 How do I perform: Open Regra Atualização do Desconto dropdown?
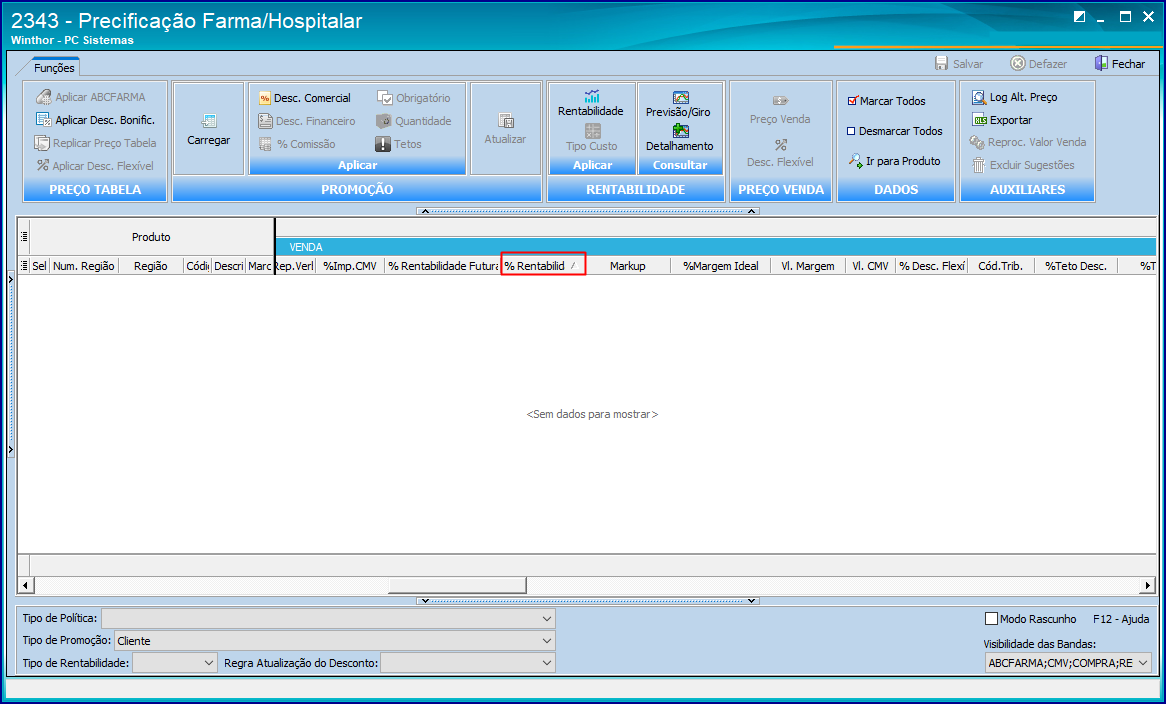[547, 663]
